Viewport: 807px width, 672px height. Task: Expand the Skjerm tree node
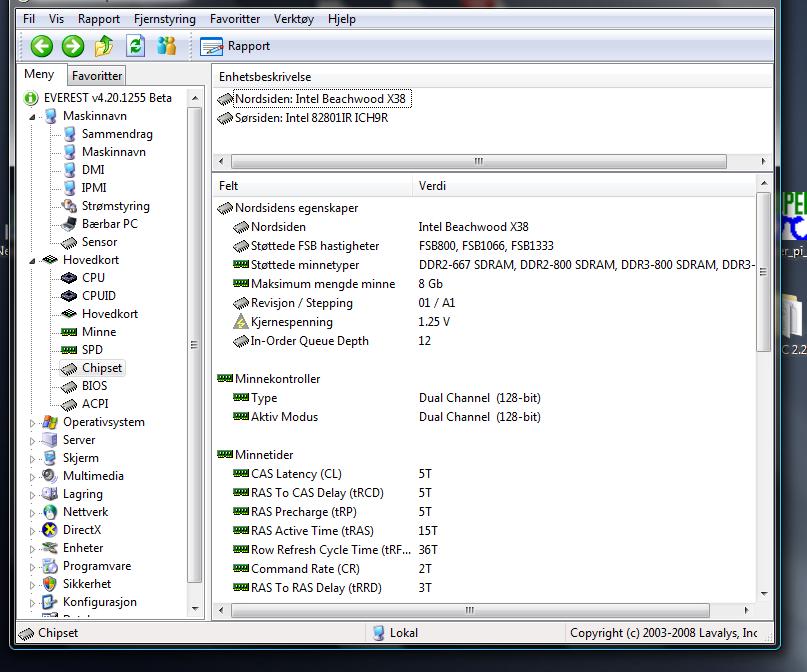pos(32,459)
